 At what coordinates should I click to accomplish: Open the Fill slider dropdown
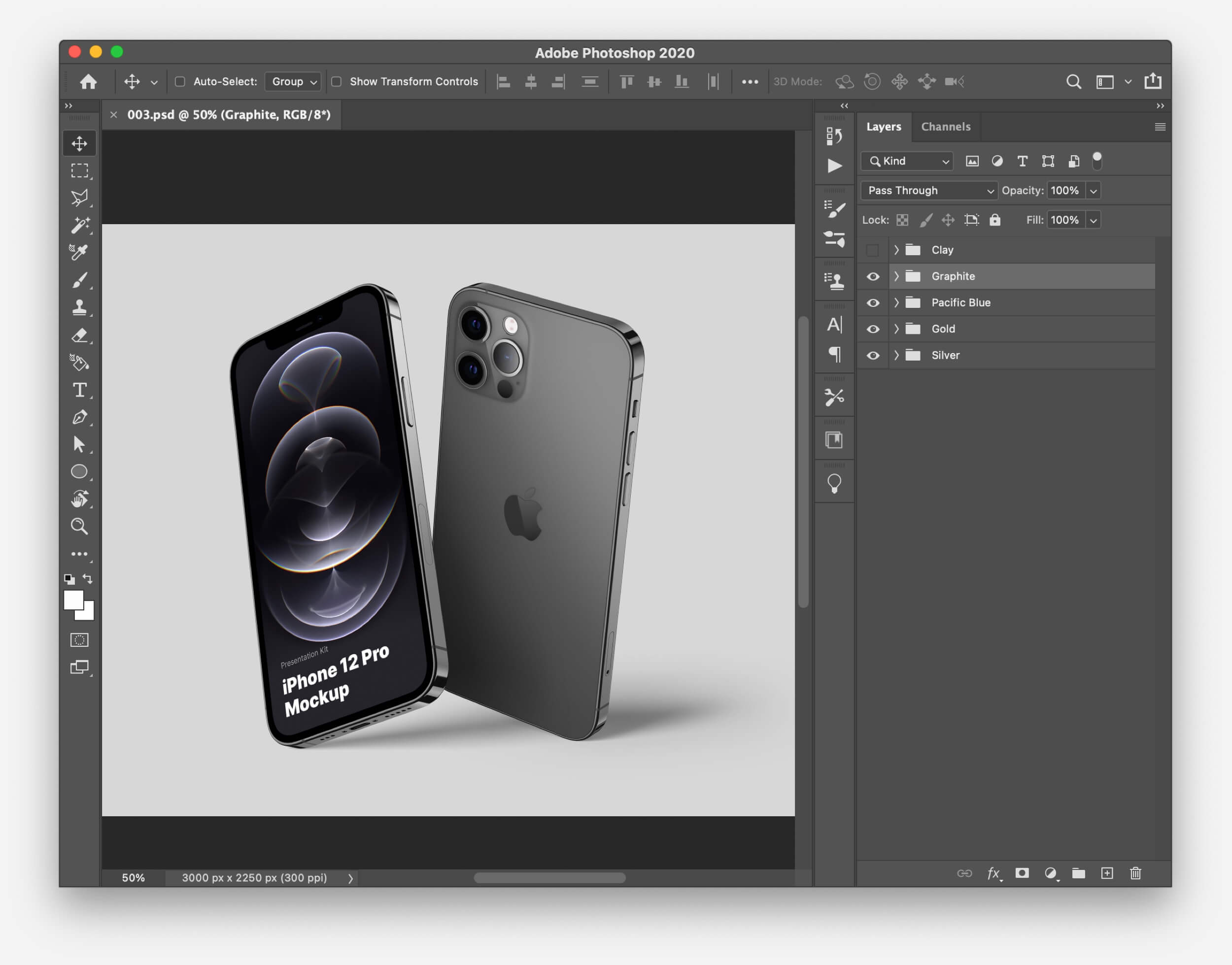click(1093, 220)
